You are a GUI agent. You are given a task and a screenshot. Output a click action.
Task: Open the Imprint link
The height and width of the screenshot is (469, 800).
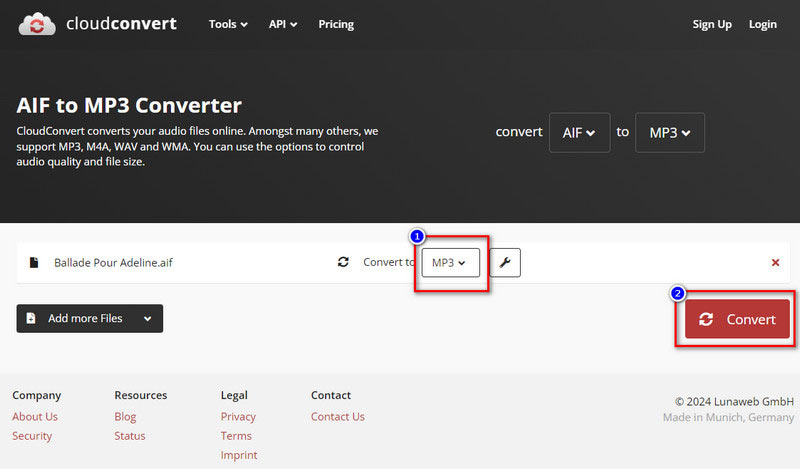point(239,455)
